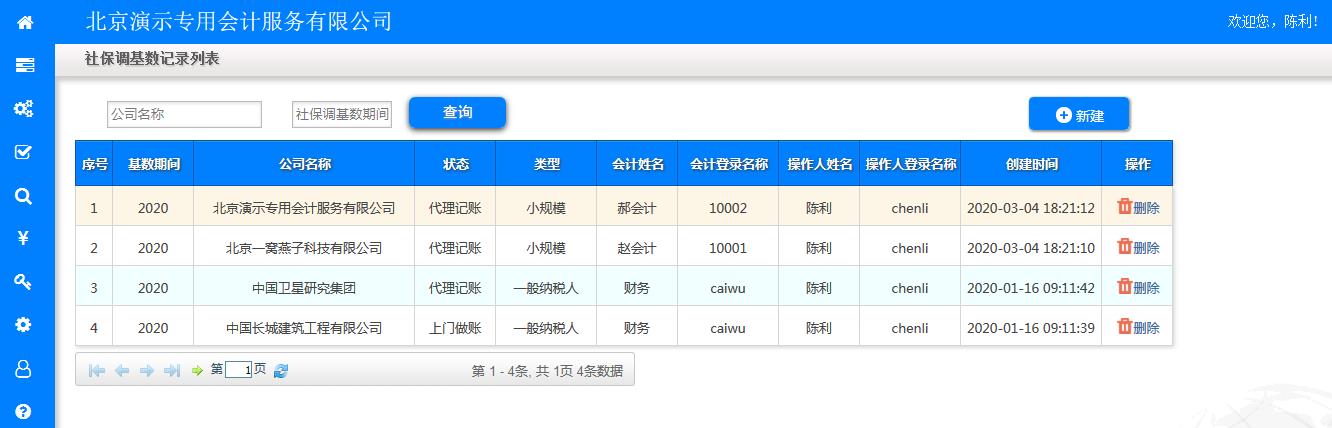Screen dimensions: 1332x428
Task: Click timestamp 2020-03-04 18:21:10
Action: point(1031,248)
